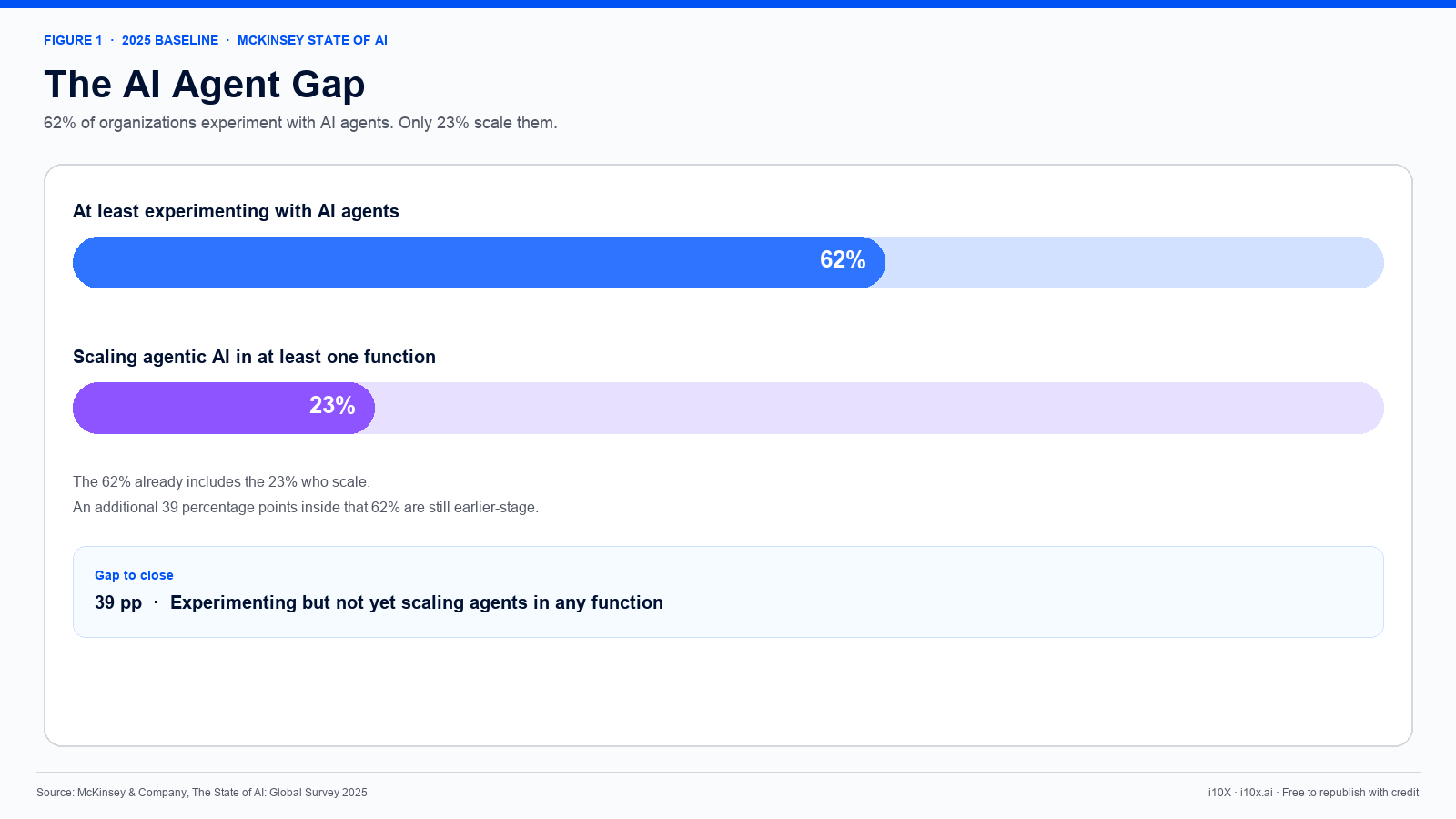
Task: Click the subtitle about 62% of organizations
Action: click(300, 123)
